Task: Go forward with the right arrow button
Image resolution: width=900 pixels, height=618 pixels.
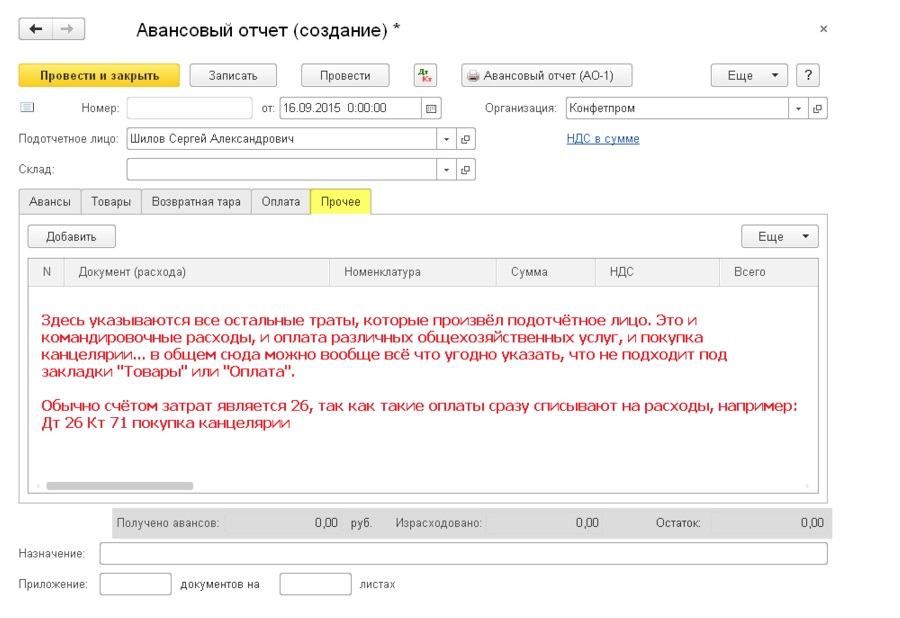Action: [68, 29]
